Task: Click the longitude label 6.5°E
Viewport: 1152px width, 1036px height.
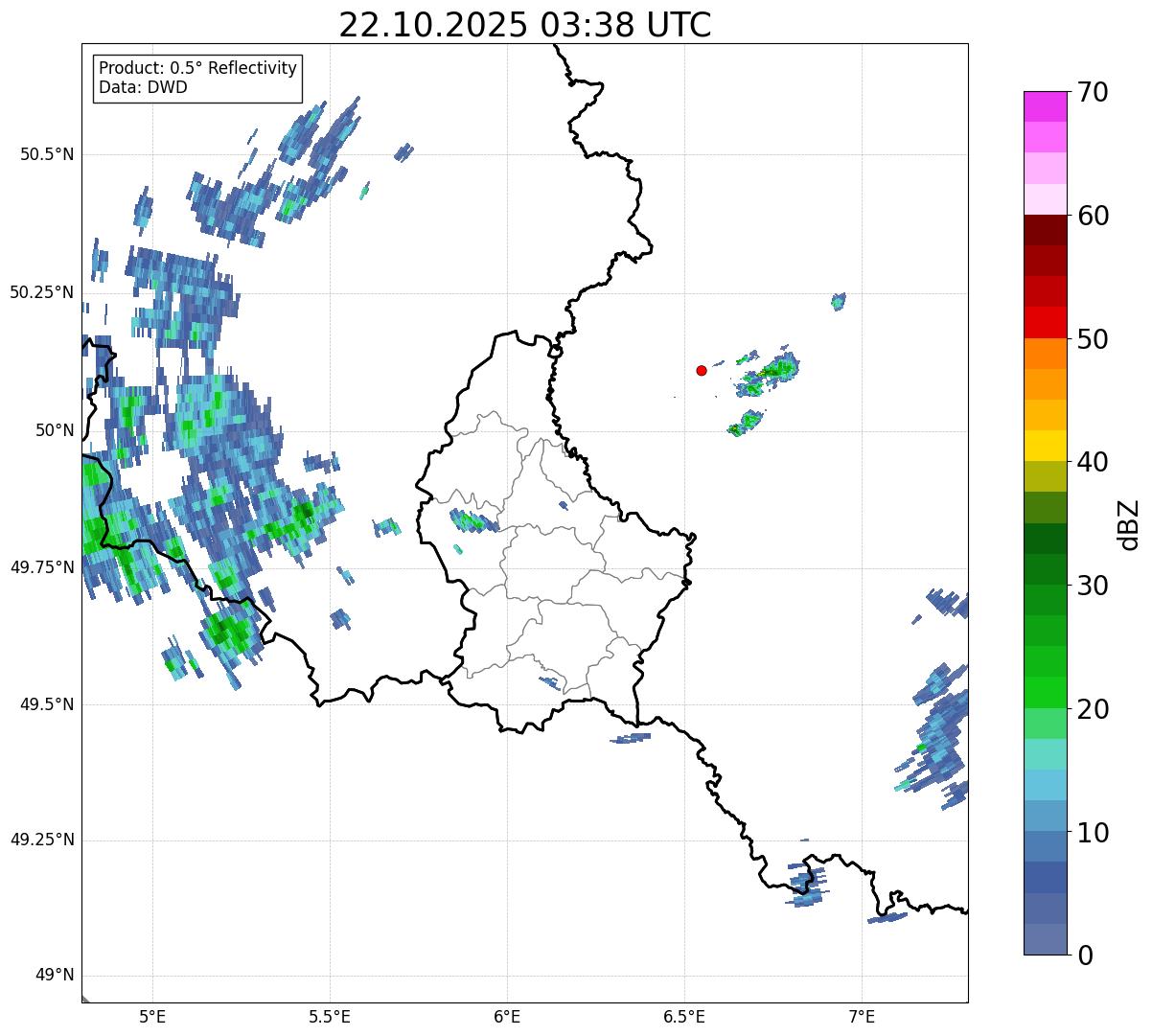Action: coord(684,1017)
